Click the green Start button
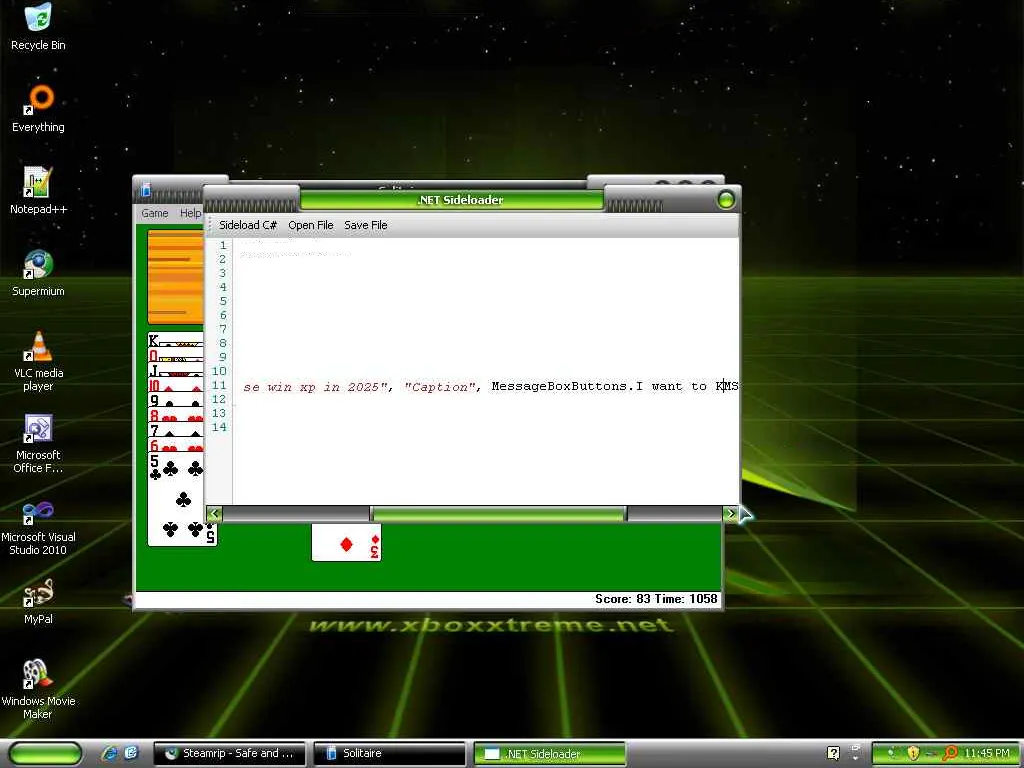The image size is (1024, 768). [45, 753]
